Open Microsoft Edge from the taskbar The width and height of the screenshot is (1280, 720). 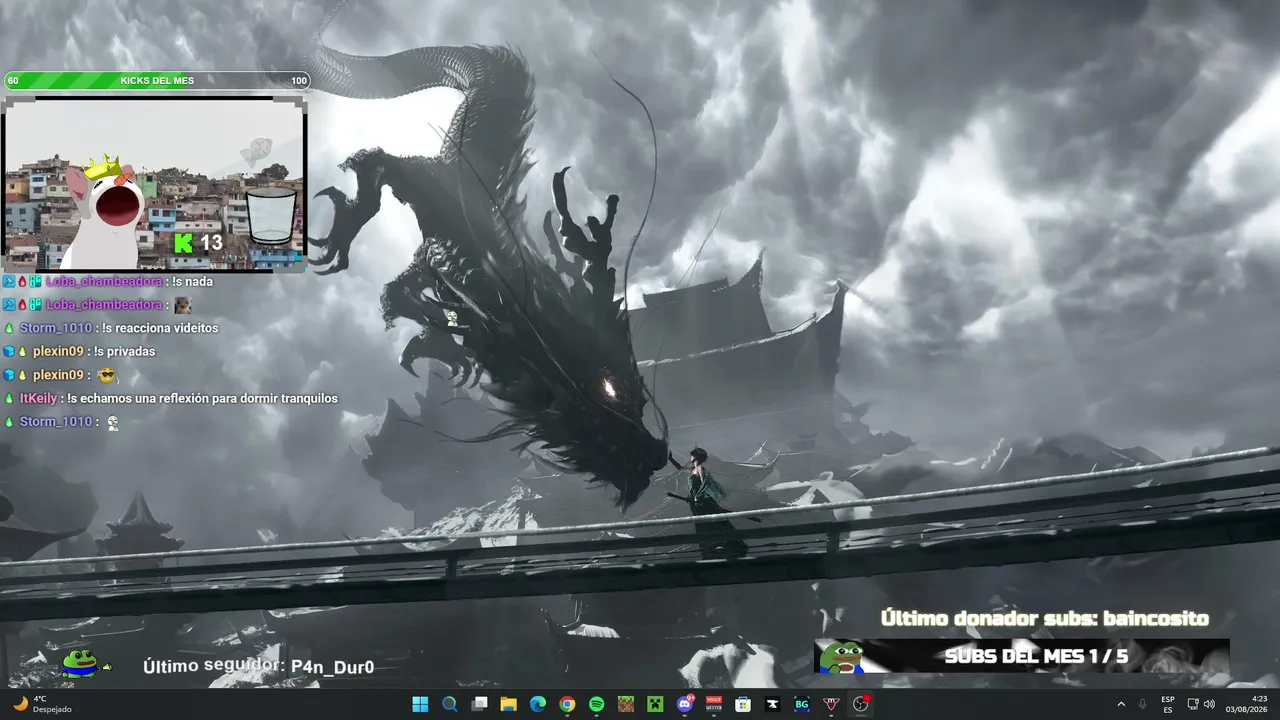tap(538, 704)
